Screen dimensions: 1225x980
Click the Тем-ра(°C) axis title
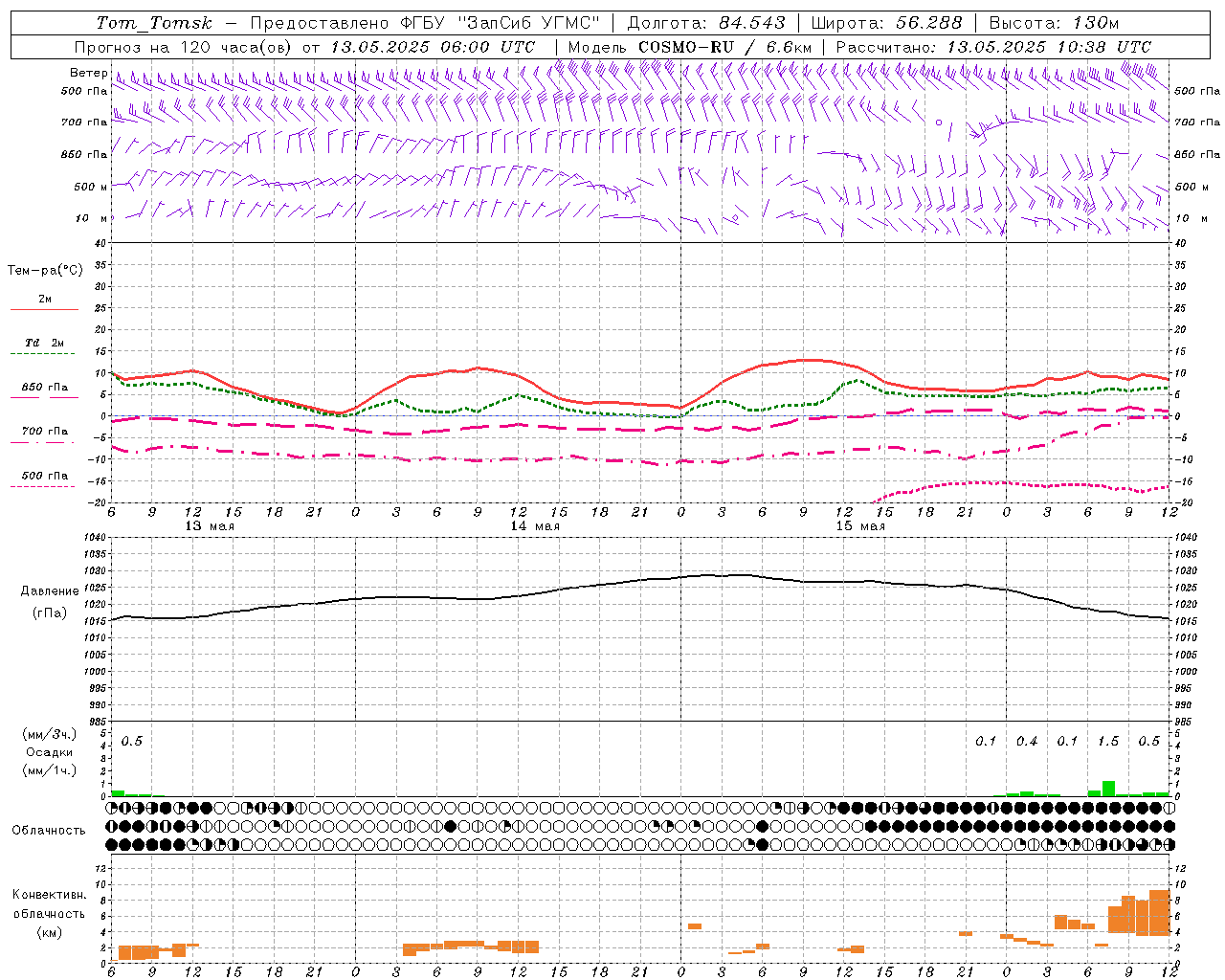[x=45, y=271]
